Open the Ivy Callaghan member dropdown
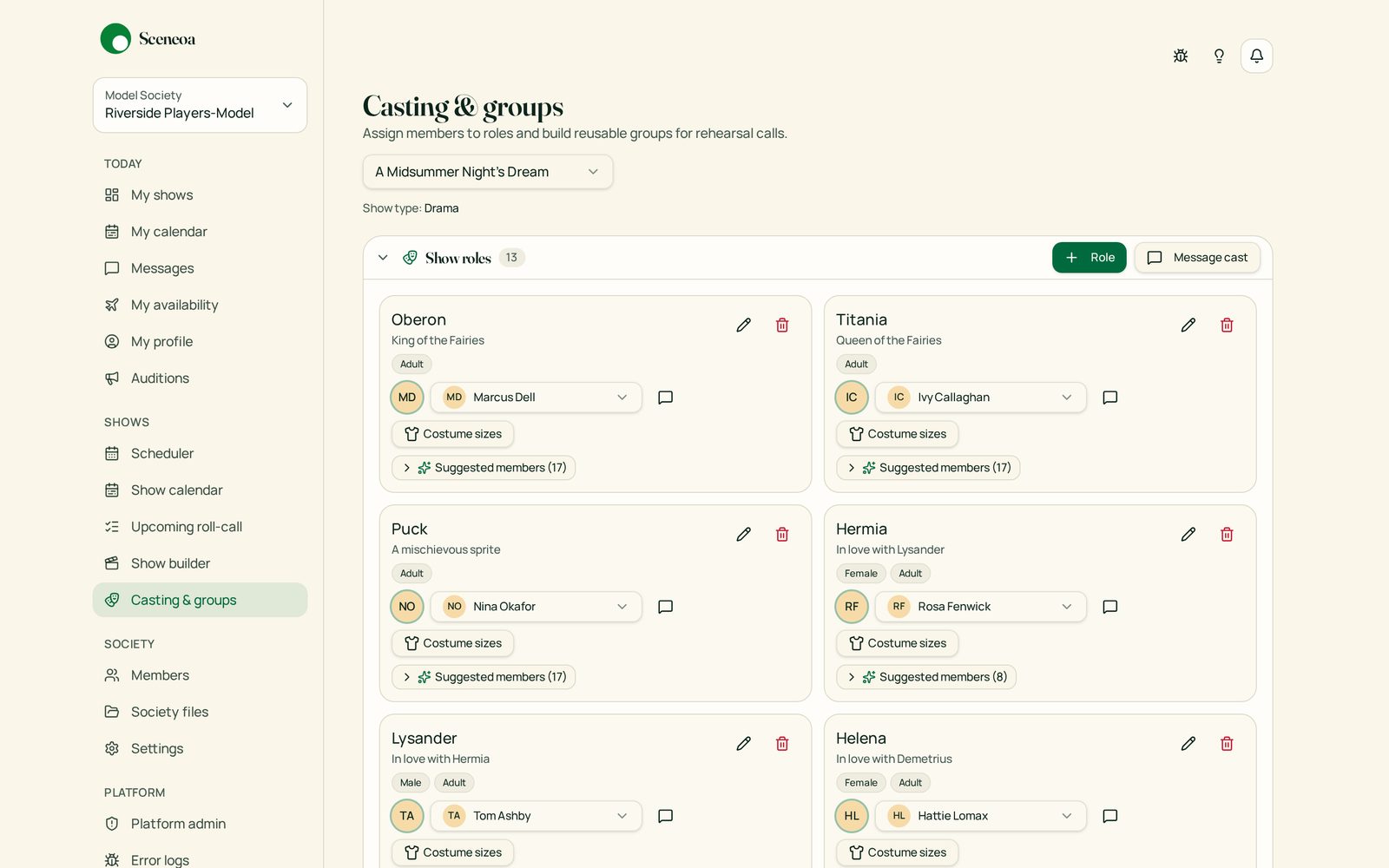Image resolution: width=1389 pixels, height=868 pixels. coord(981,398)
